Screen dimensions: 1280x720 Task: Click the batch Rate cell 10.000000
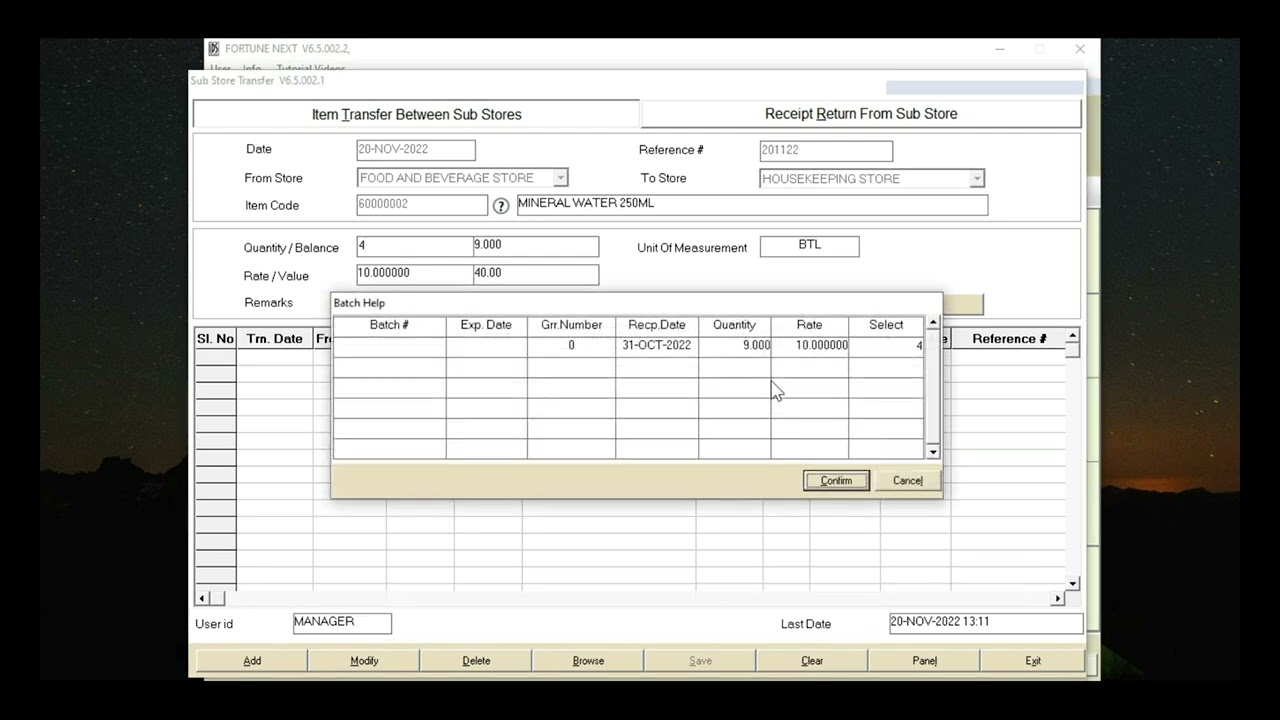click(x=810, y=345)
